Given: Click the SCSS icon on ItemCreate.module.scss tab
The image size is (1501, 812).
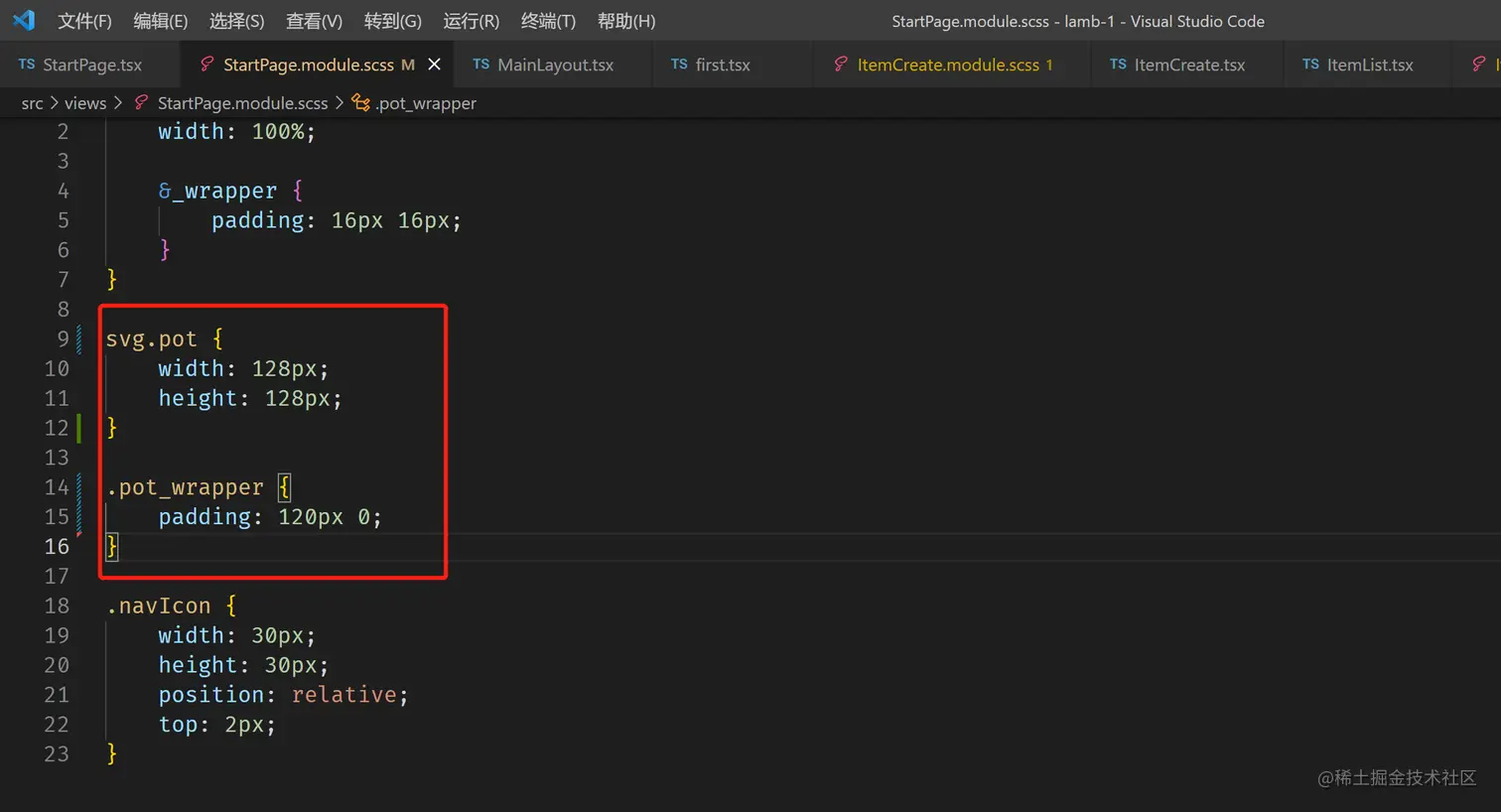Looking at the screenshot, I should tap(840, 65).
